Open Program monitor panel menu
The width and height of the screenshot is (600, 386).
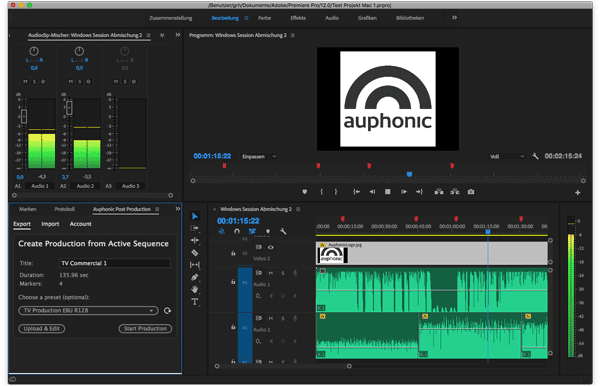coord(293,35)
